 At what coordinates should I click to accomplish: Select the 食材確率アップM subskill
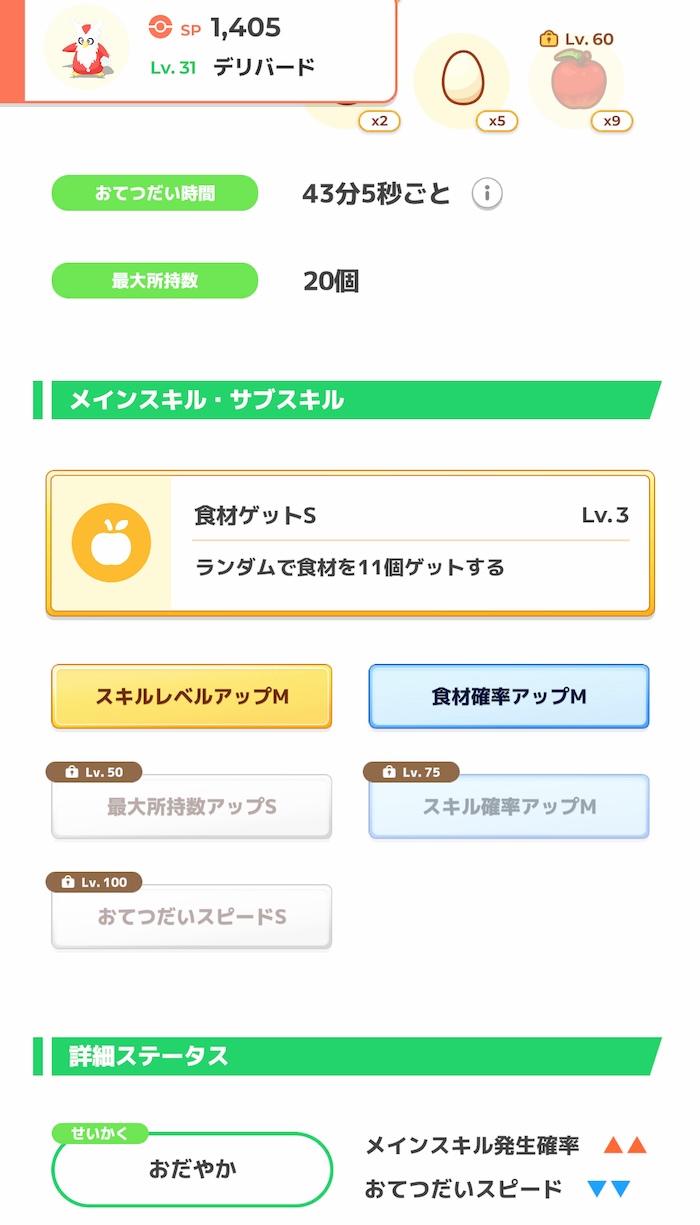[508, 696]
